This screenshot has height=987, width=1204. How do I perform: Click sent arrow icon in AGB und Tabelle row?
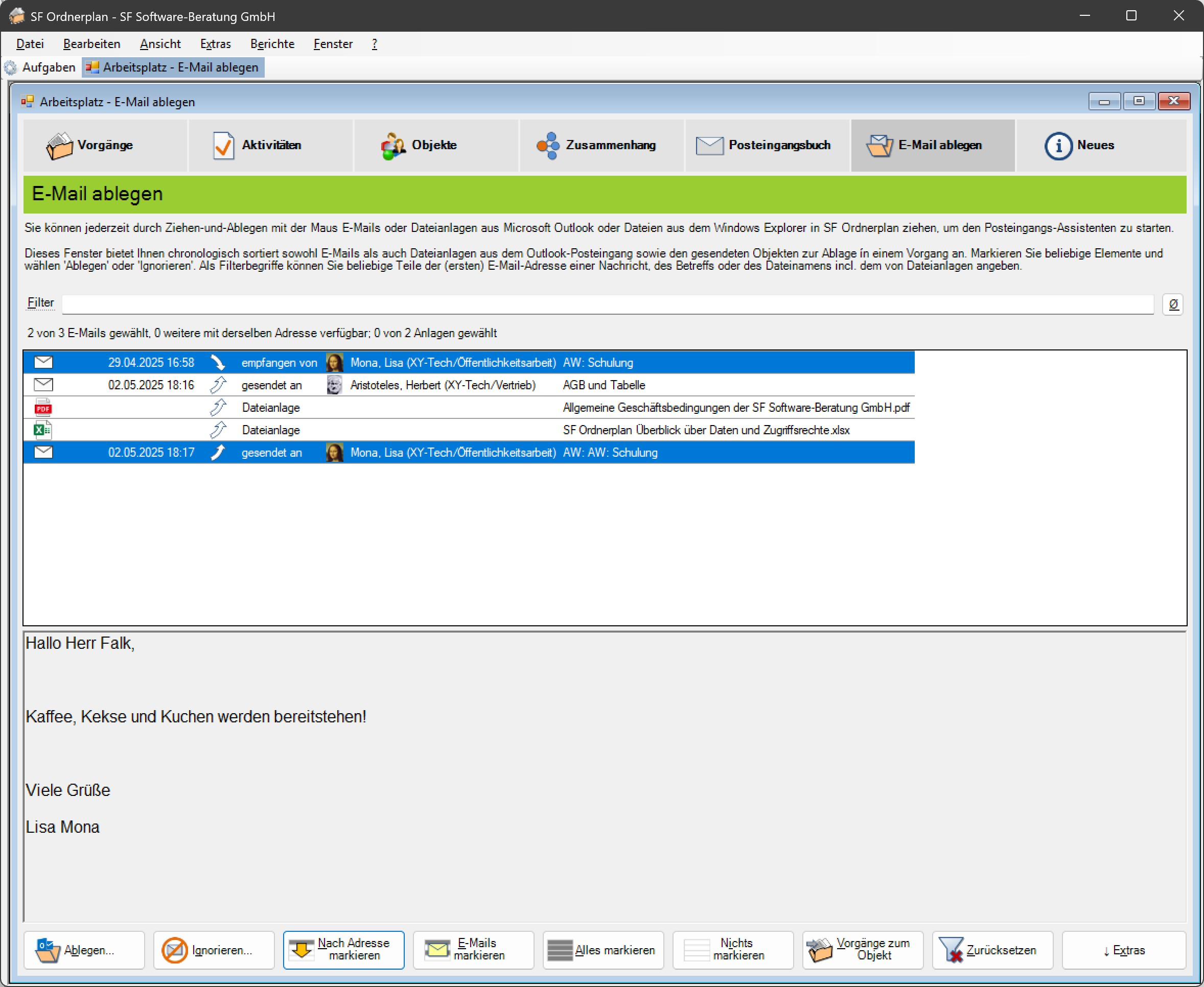pyautogui.click(x=218, y=385)
